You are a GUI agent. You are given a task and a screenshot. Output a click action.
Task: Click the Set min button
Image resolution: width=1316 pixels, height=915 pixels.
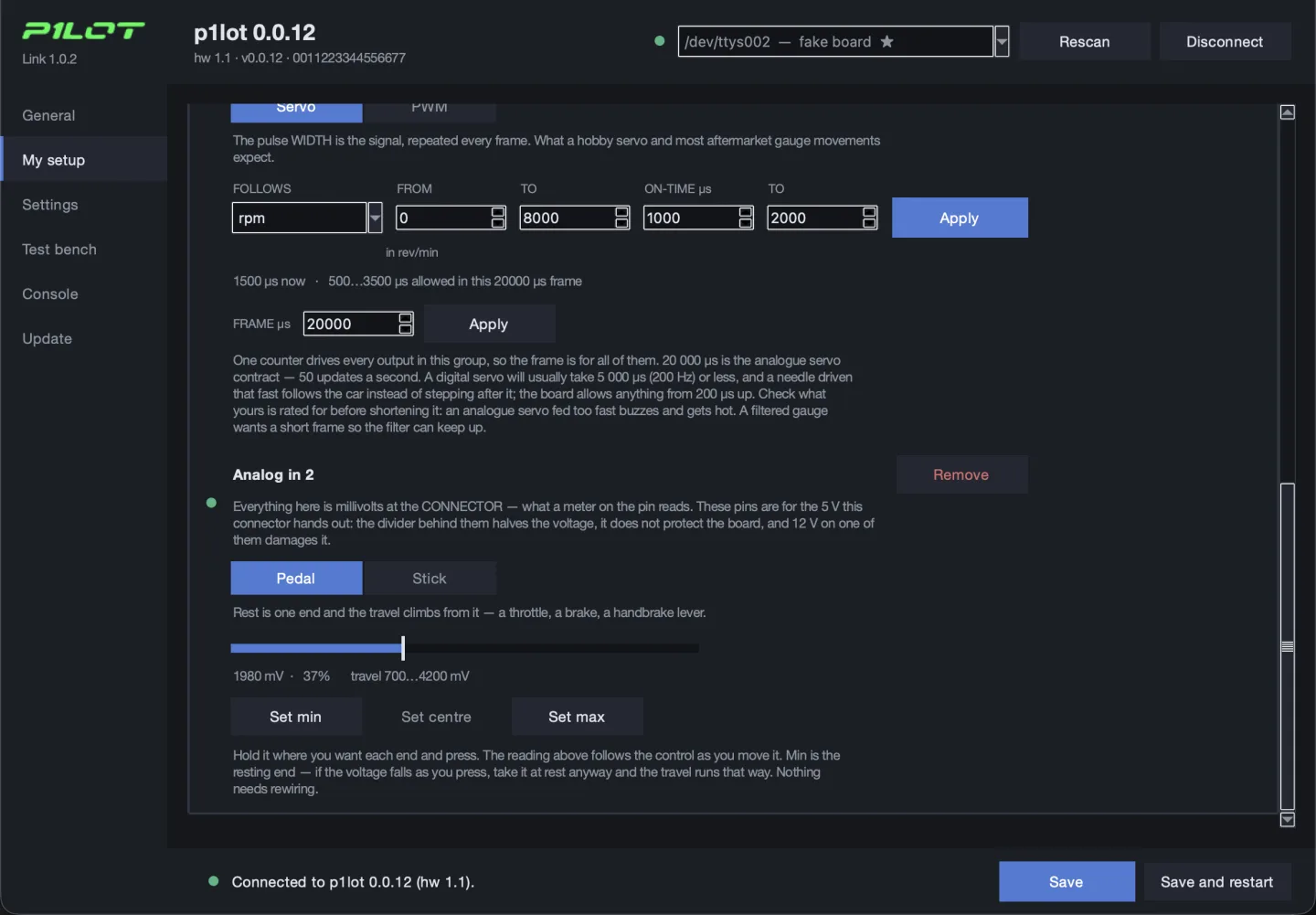click(x=296, y=717)
